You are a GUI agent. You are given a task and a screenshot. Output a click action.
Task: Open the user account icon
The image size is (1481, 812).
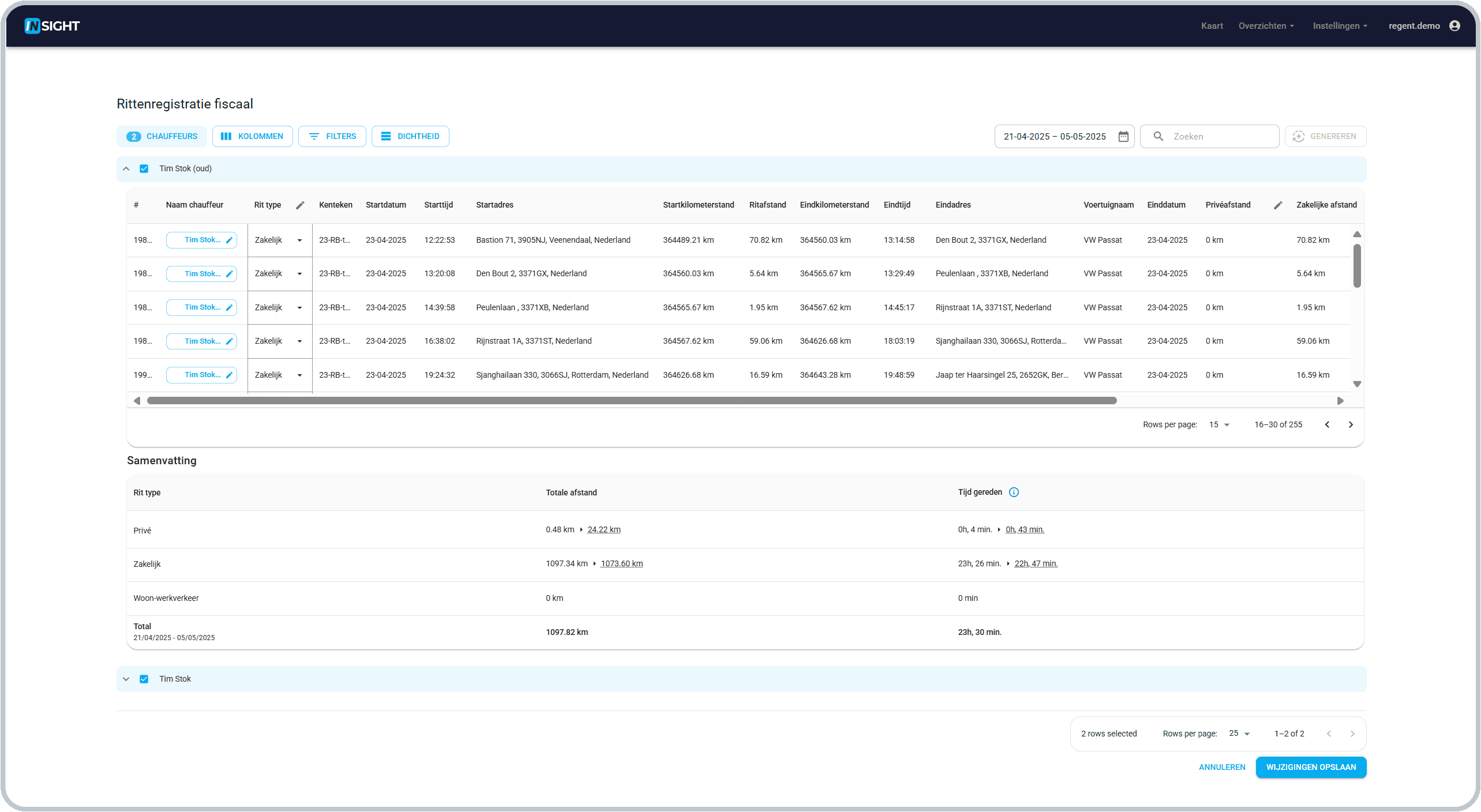1454,26
